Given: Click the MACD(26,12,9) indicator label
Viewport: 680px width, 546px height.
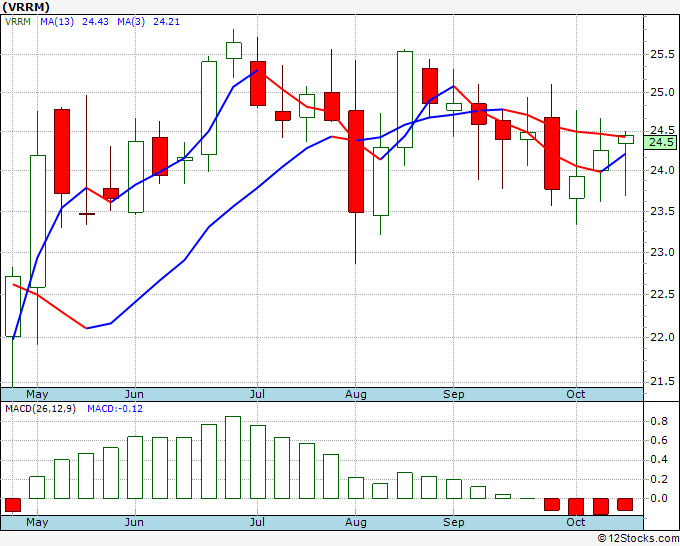Looking at the screenshot, I should coord(40,409).
